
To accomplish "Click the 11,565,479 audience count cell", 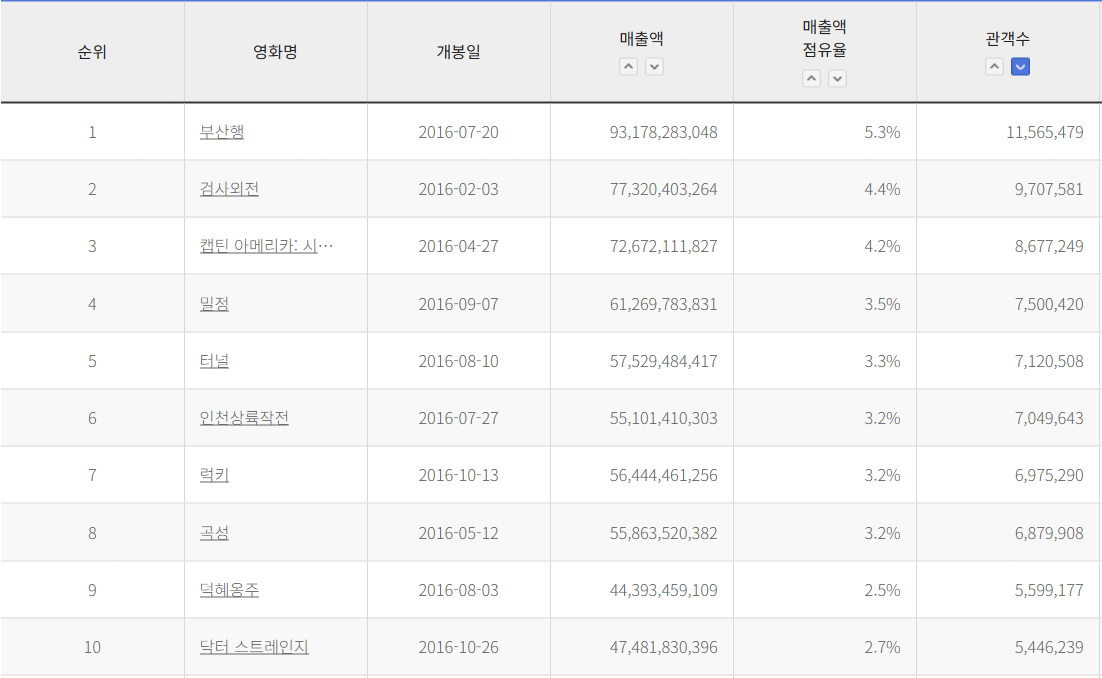I will coord(1044,132).
